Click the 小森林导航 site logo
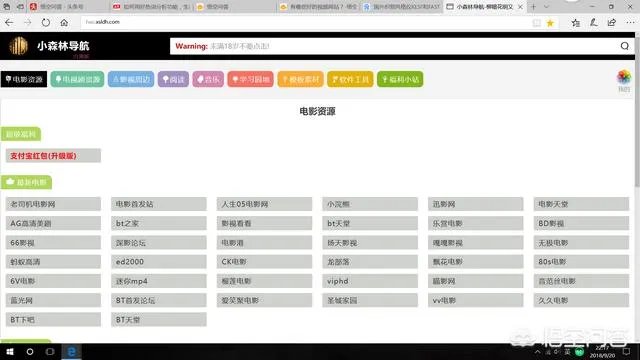This screenshot has width=640, height=360. coord(49,46)
